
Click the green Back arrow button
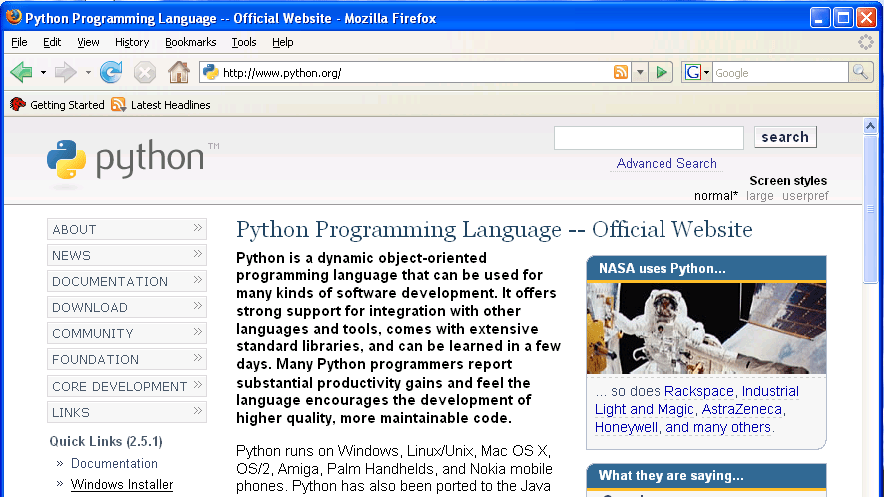click(21, 73)
